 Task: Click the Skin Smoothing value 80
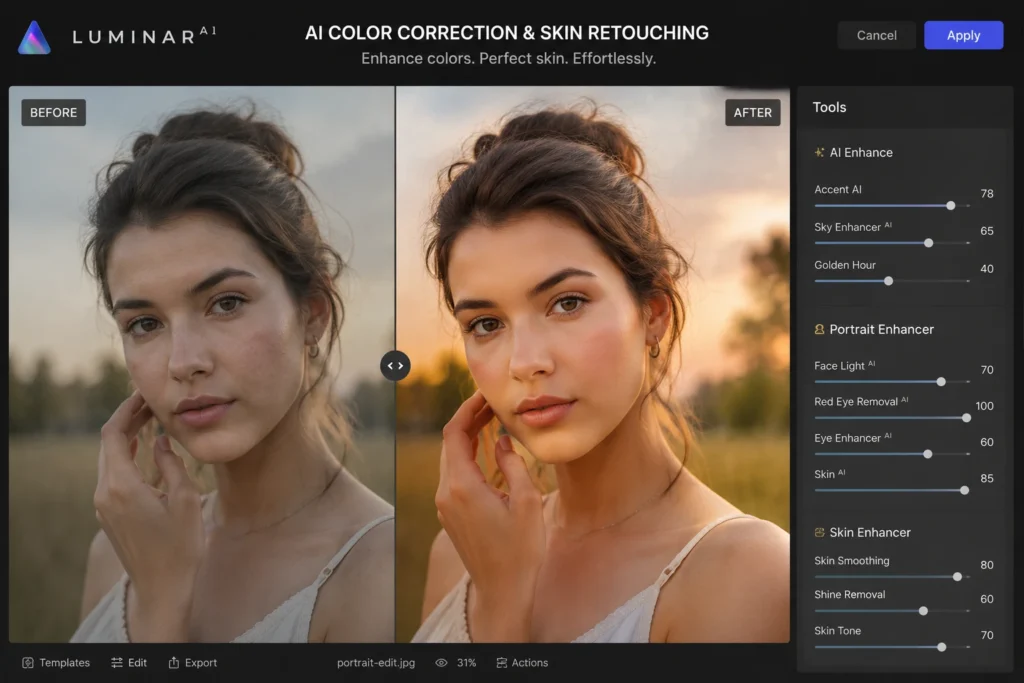[987, 565]
